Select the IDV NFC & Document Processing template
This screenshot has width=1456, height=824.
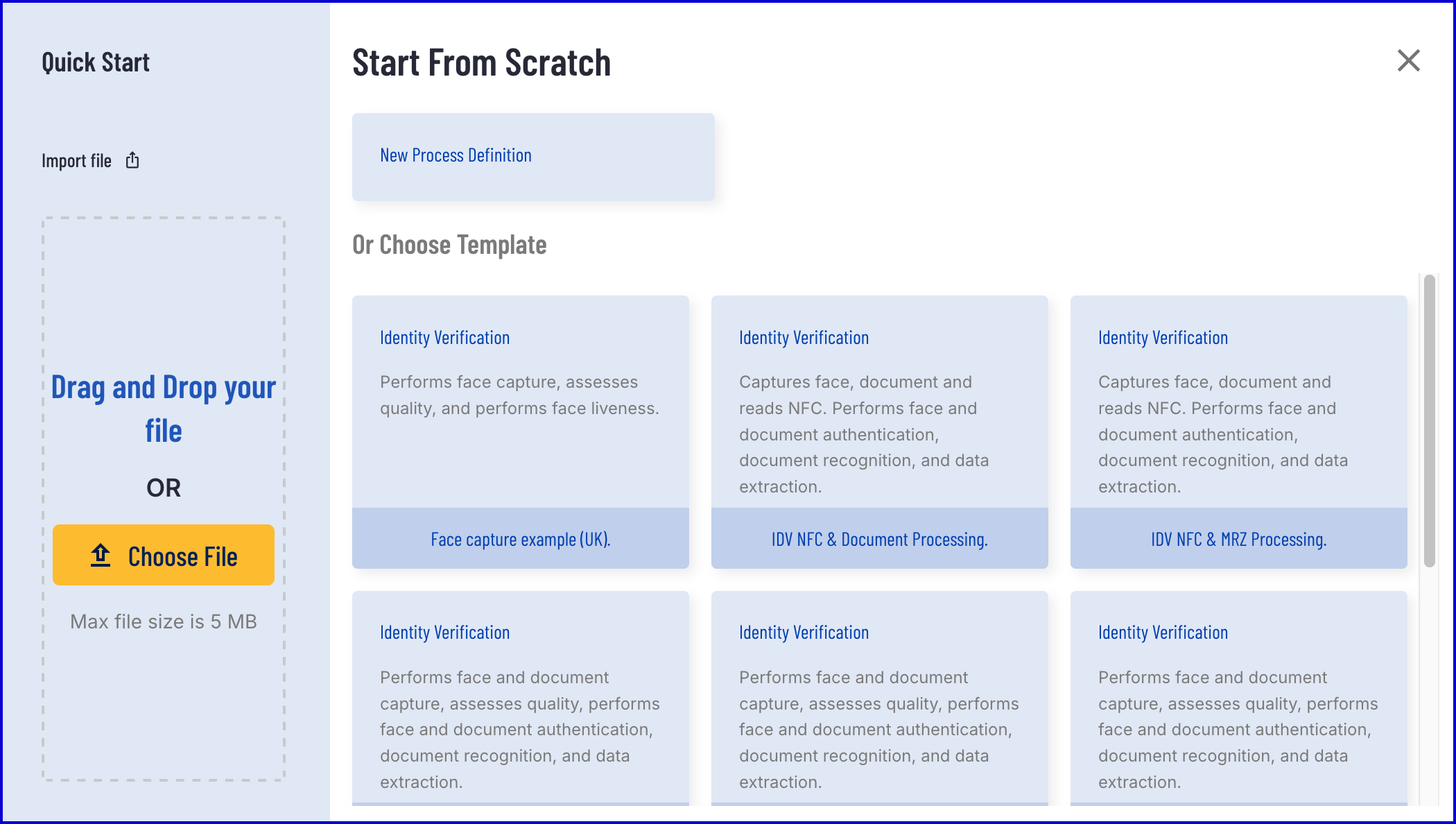click(879, 539)
